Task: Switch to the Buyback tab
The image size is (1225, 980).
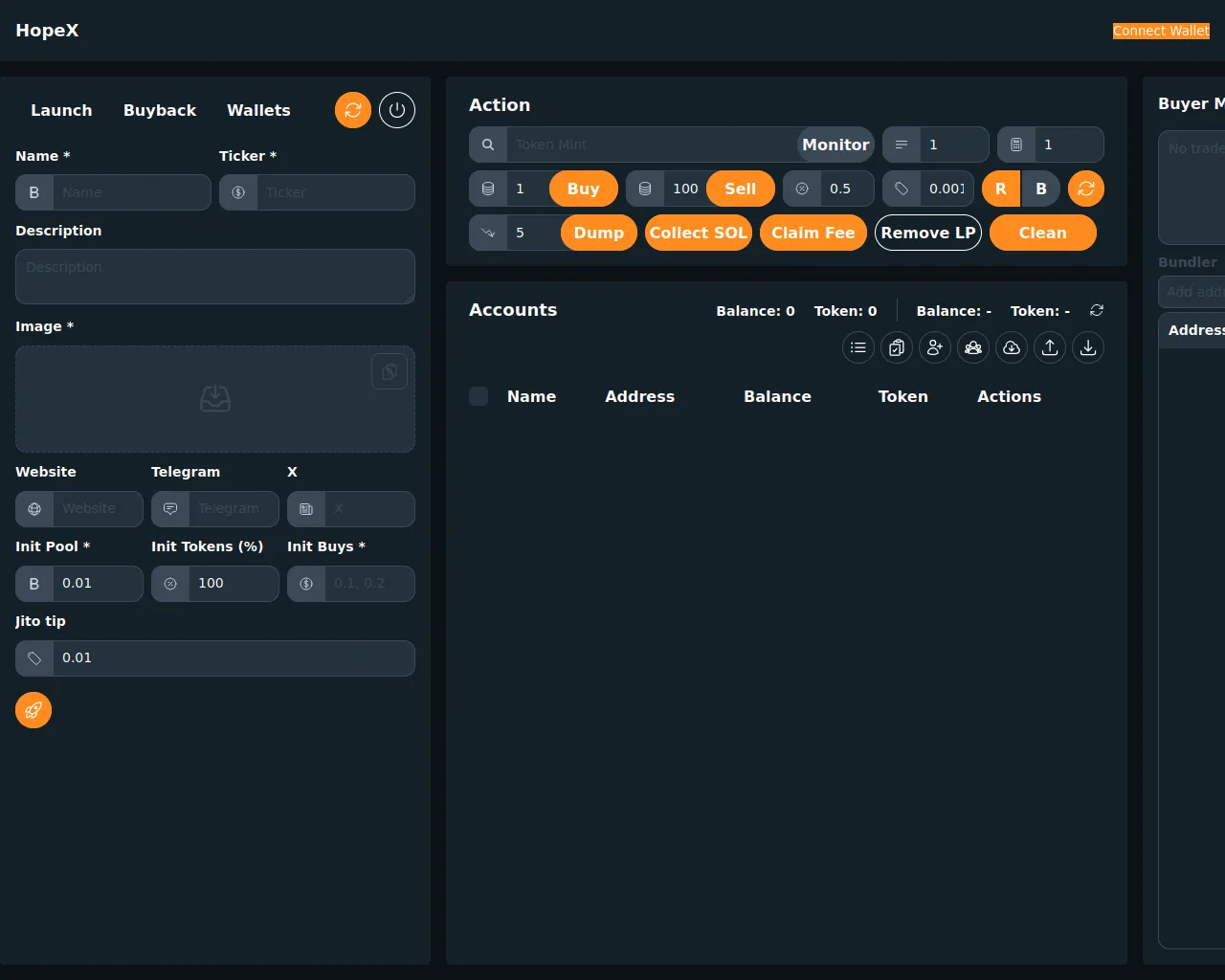Action: (x=160, y=110)
